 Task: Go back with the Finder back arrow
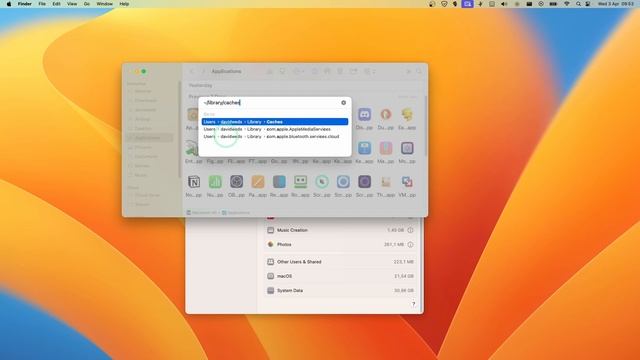192,71
